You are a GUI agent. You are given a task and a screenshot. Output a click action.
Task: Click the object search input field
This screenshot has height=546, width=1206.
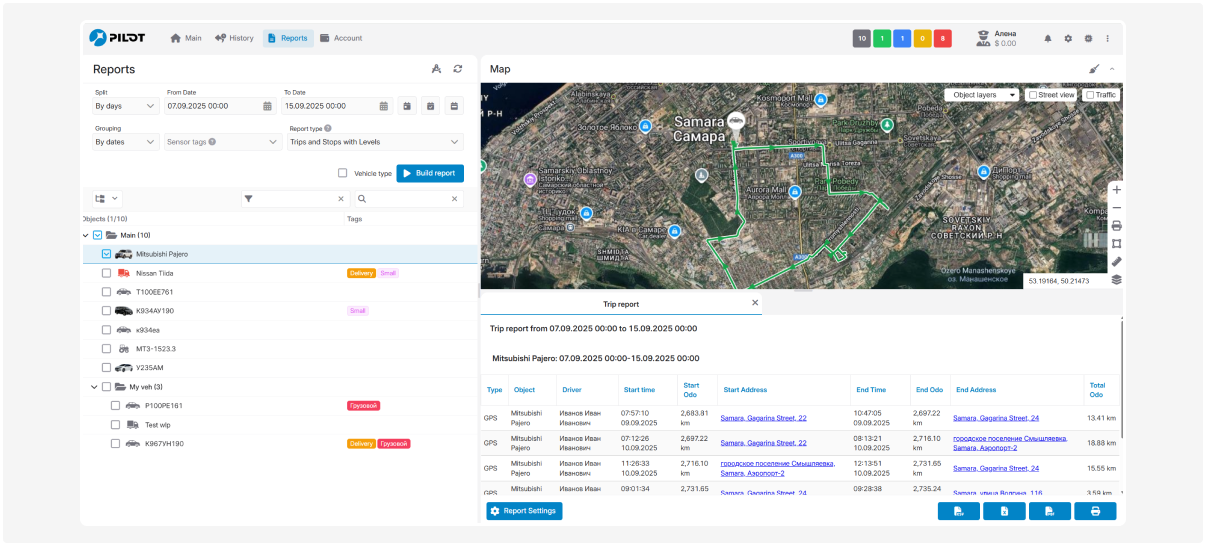point(405,199)
